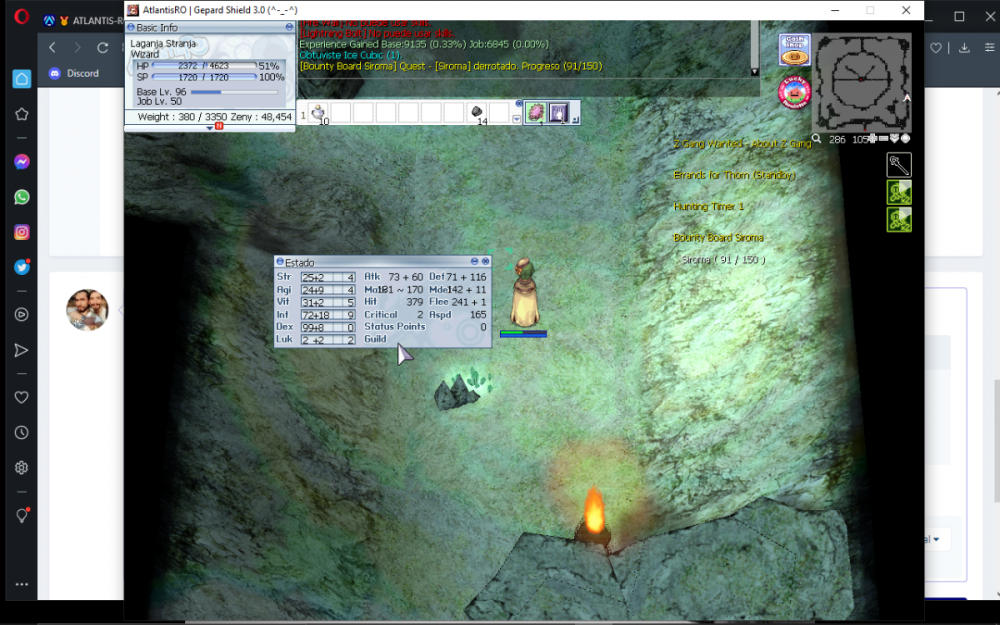Click the pink crystal hotkey skill icon

click(536, 113)
